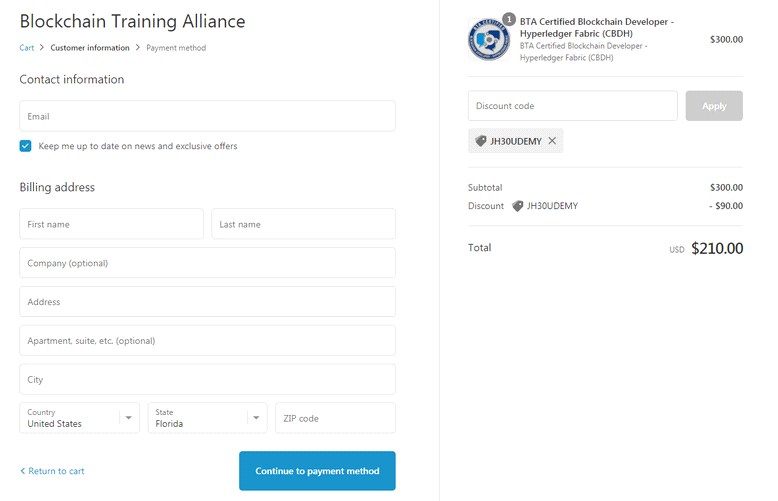Expand the State dropdown showing Florida
Image resolution: width=778 pixels, height=501 pixels.
coord(207,418)
